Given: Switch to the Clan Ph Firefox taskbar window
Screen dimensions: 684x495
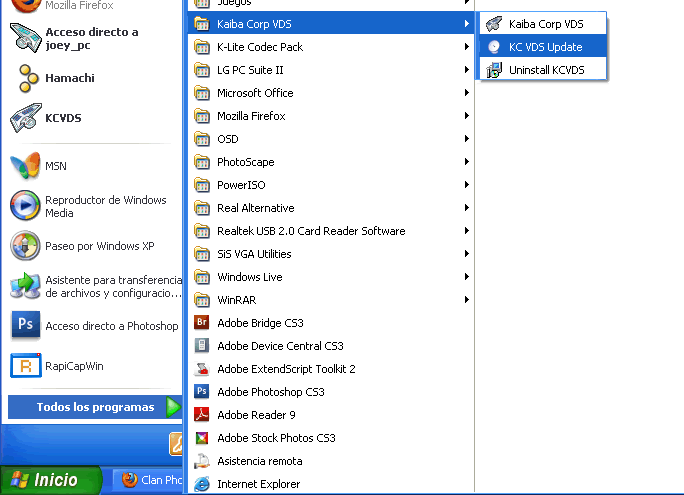Looking at the screenshot, I should click(147, 480).
